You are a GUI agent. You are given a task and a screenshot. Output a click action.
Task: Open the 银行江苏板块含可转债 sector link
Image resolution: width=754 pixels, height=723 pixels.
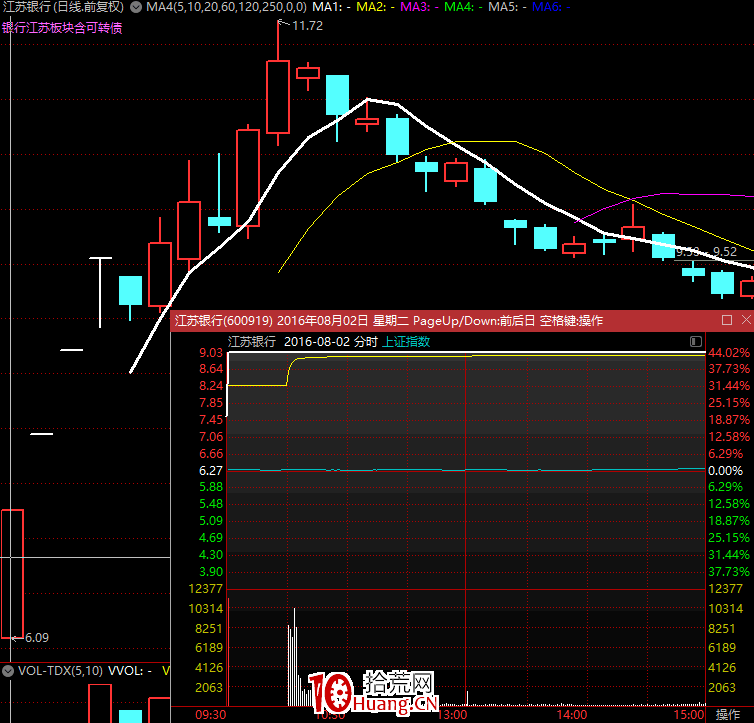tap(62, 28)
